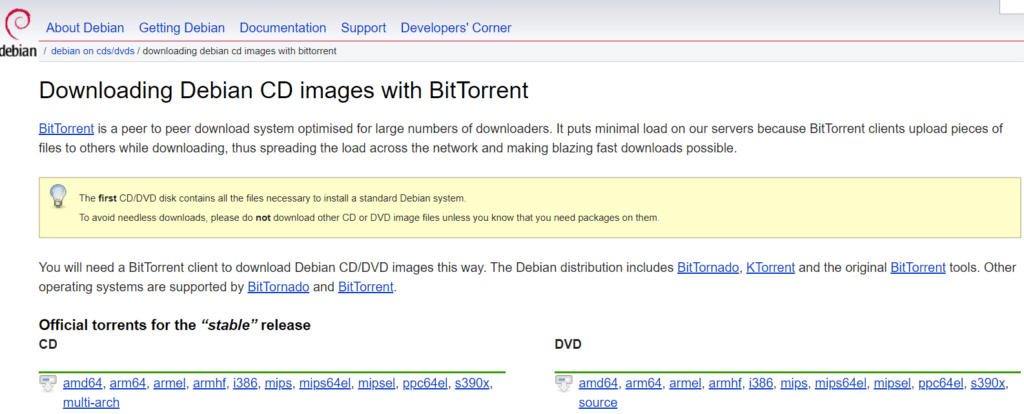Select mips64el under DVD torrents
This screenshot has width=1024, height=414.
(840, 384)
